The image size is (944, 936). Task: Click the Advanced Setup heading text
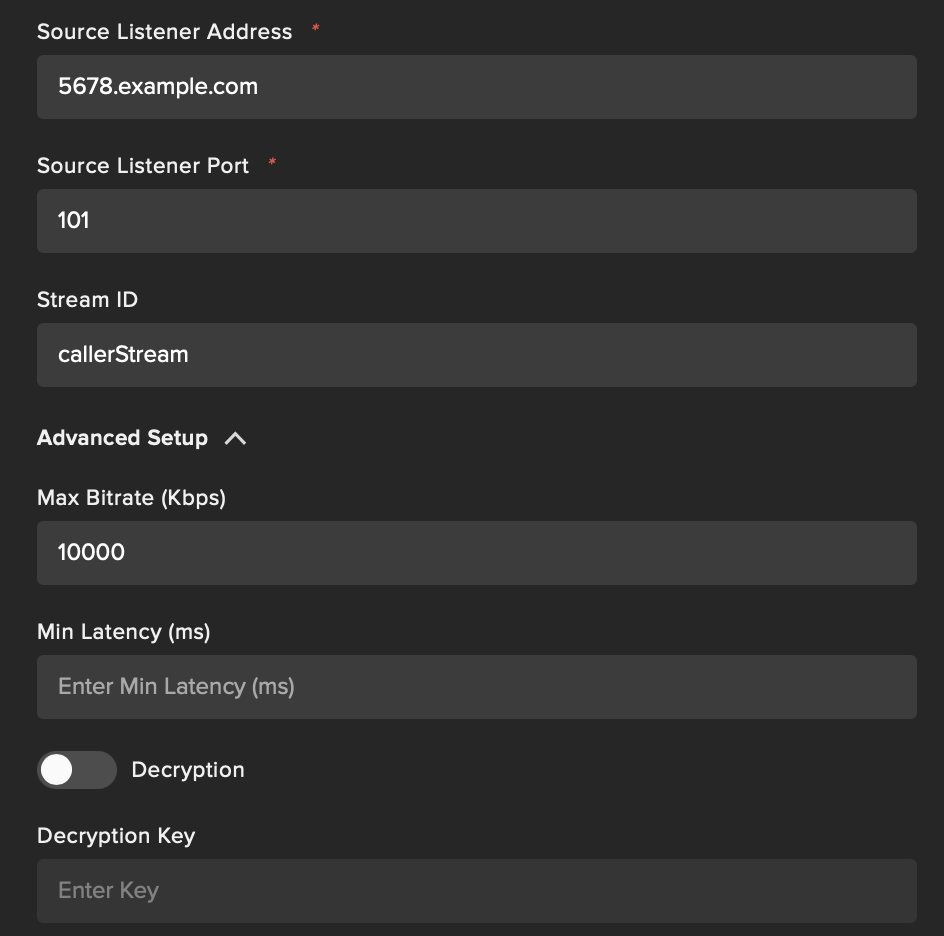122,438
